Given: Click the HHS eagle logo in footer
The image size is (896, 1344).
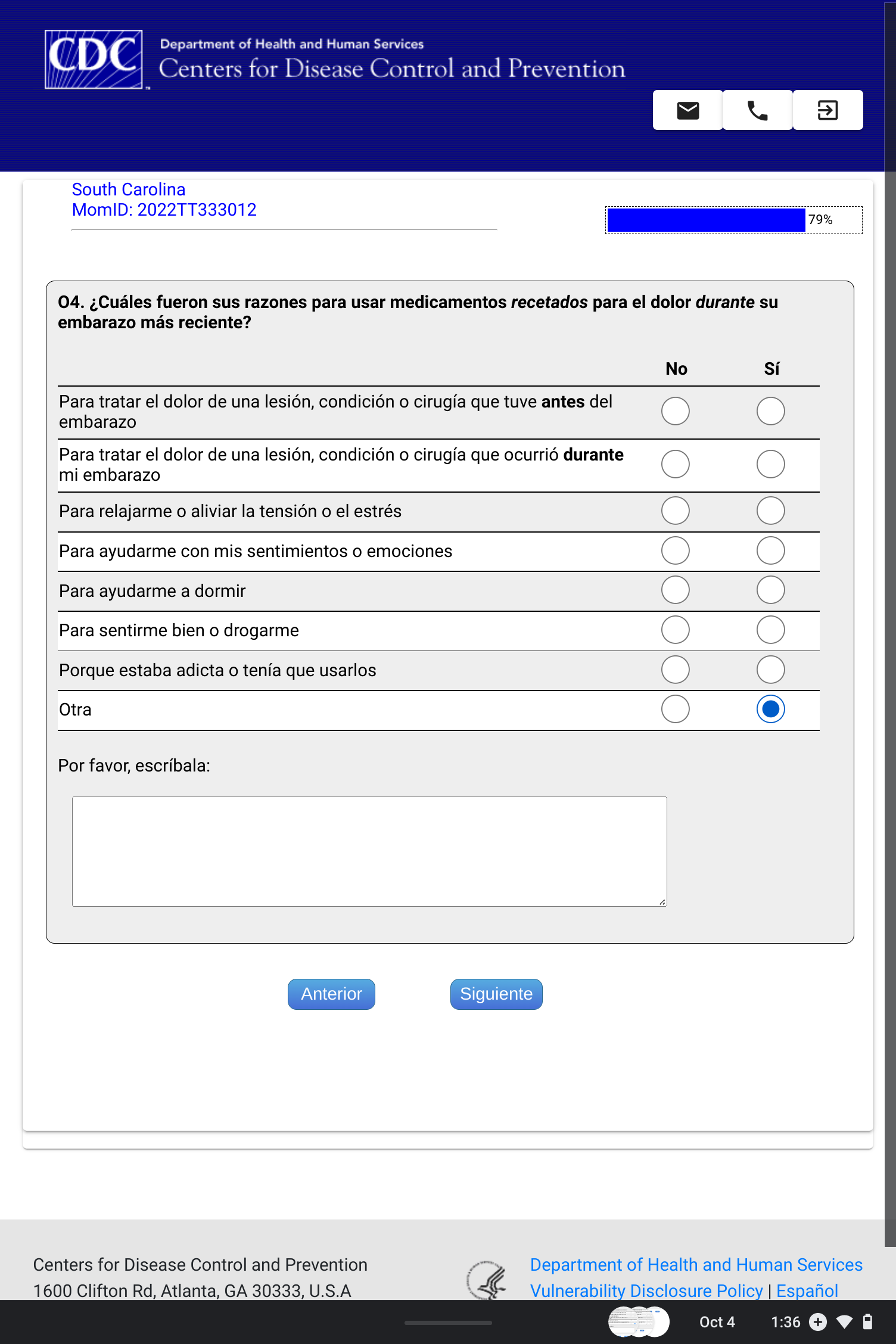Looking at the screenshot, I should [487, 1280].
